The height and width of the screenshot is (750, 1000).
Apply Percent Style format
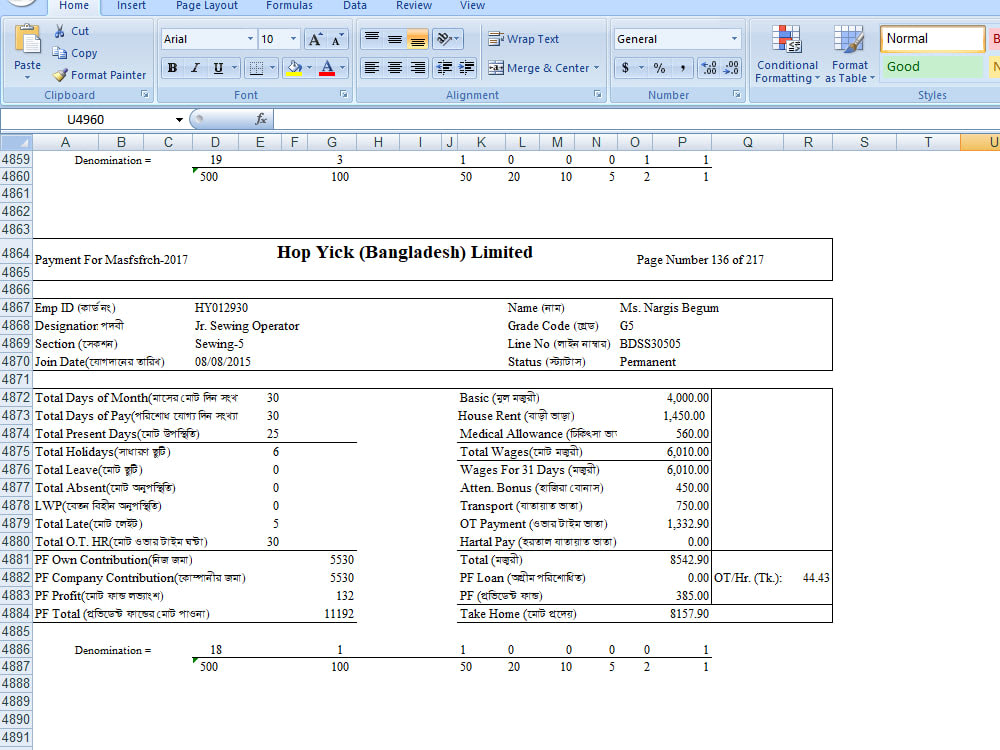(659, 68)
